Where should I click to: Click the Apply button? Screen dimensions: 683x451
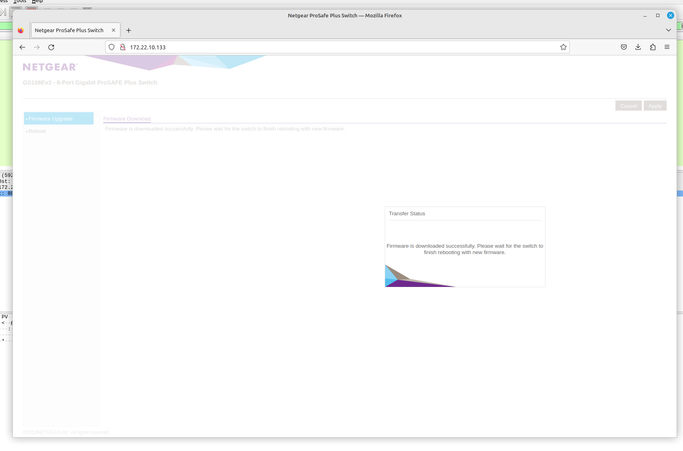(654, 105)
